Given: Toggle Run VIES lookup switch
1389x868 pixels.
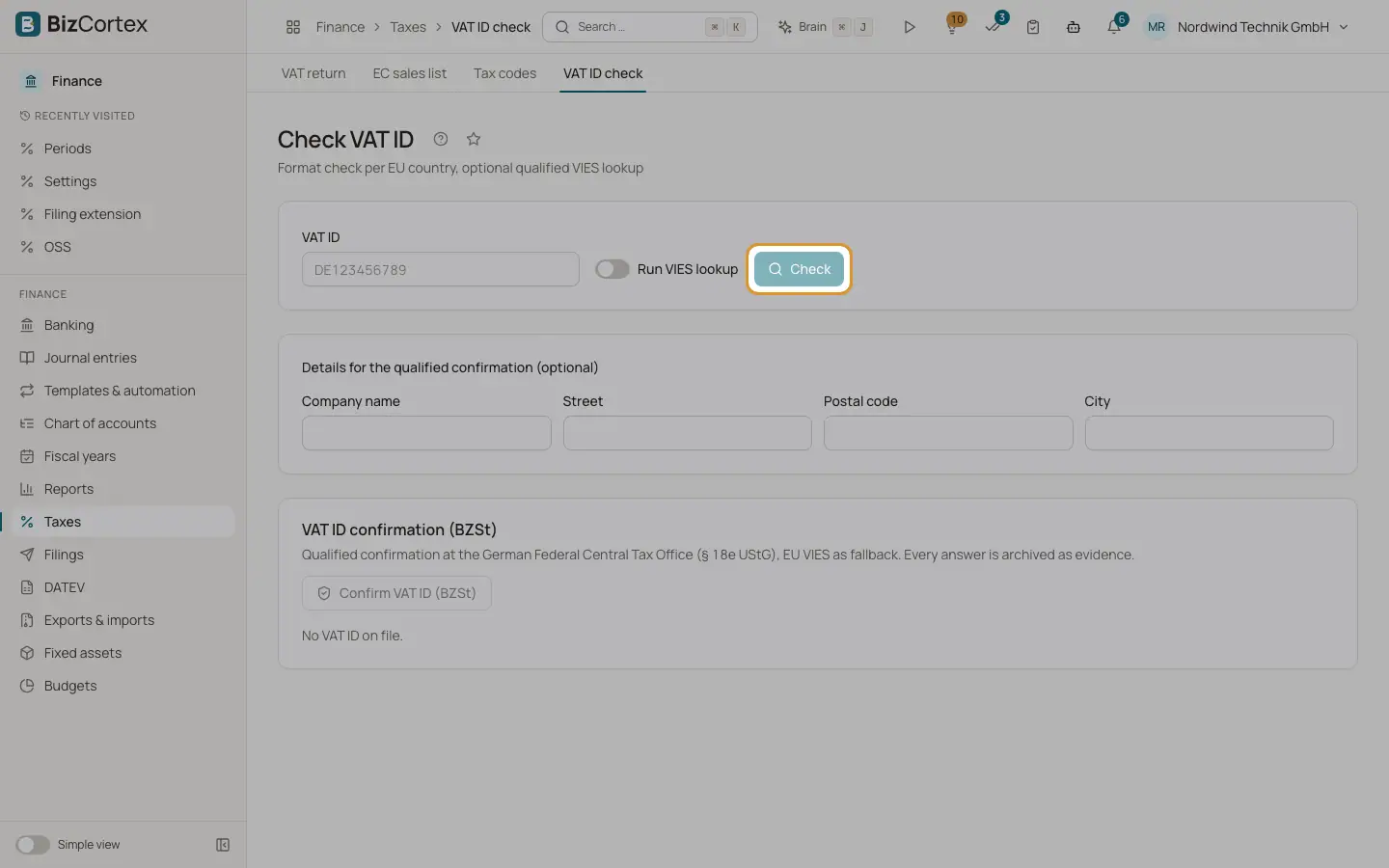Looking at the screenshot, I should [x=612, y=269].
